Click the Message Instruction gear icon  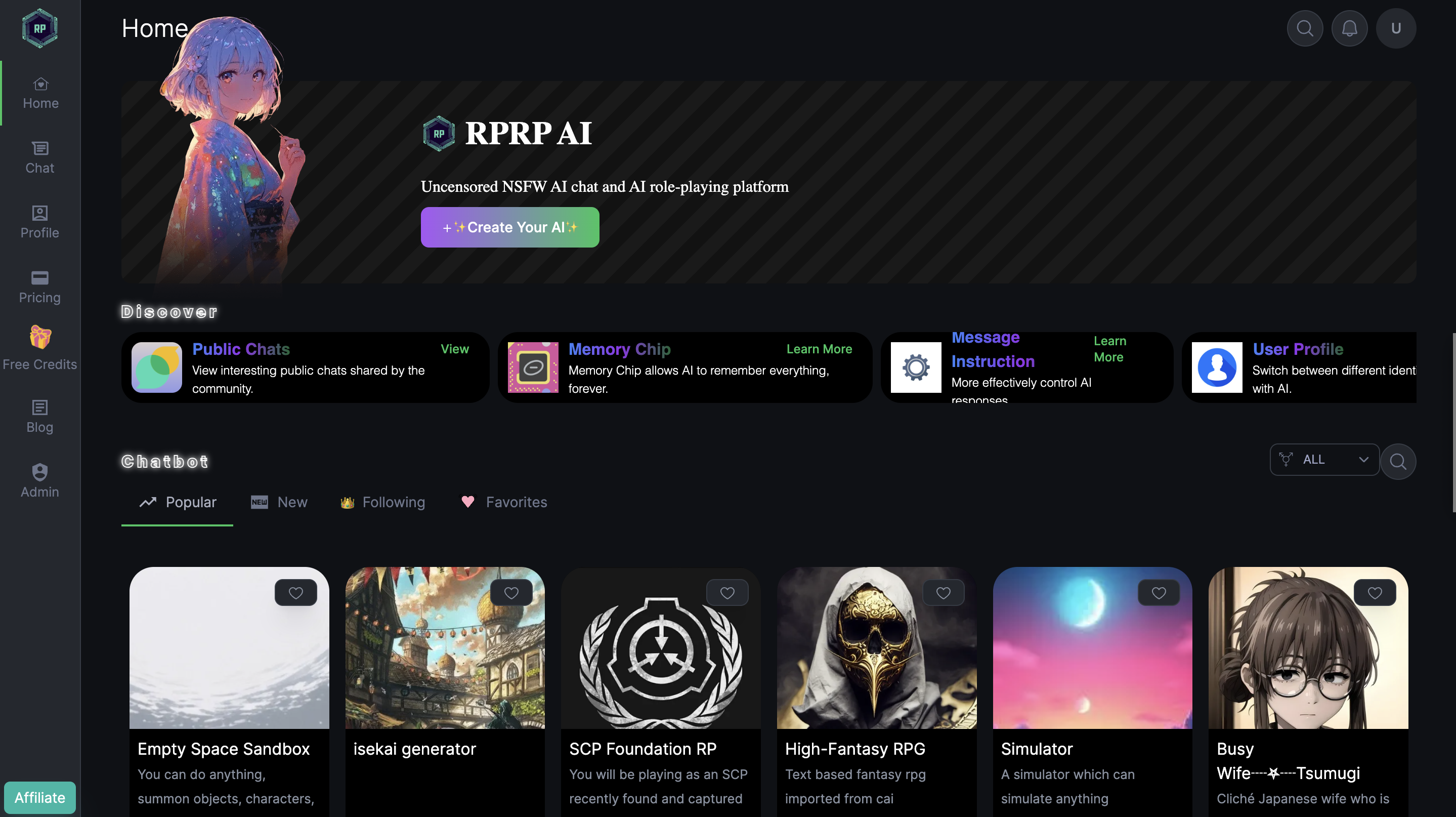pyautogui.click(x=916, y=367)
